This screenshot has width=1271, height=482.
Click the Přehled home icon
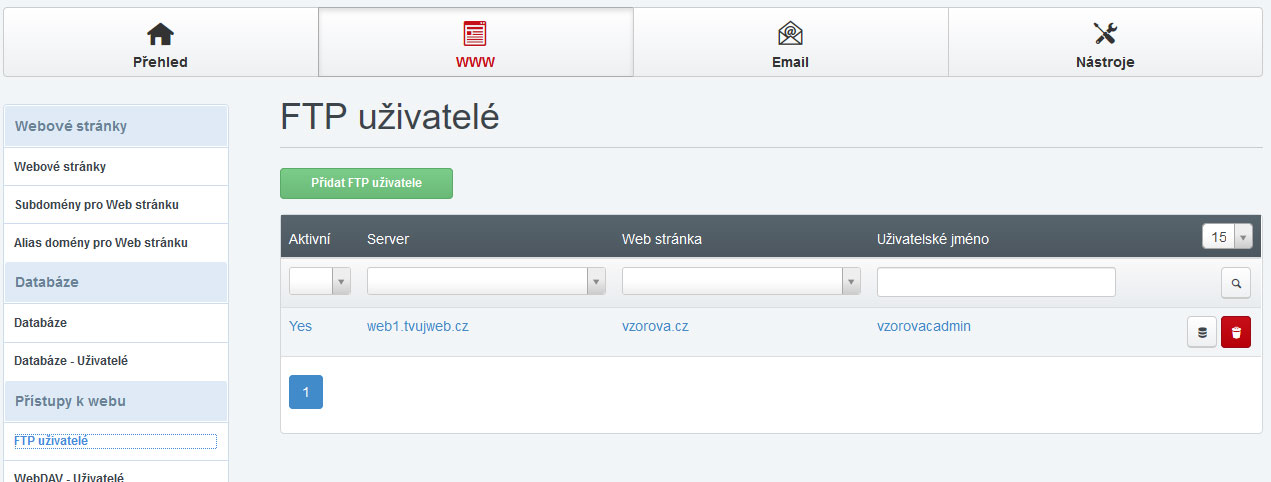160,34
